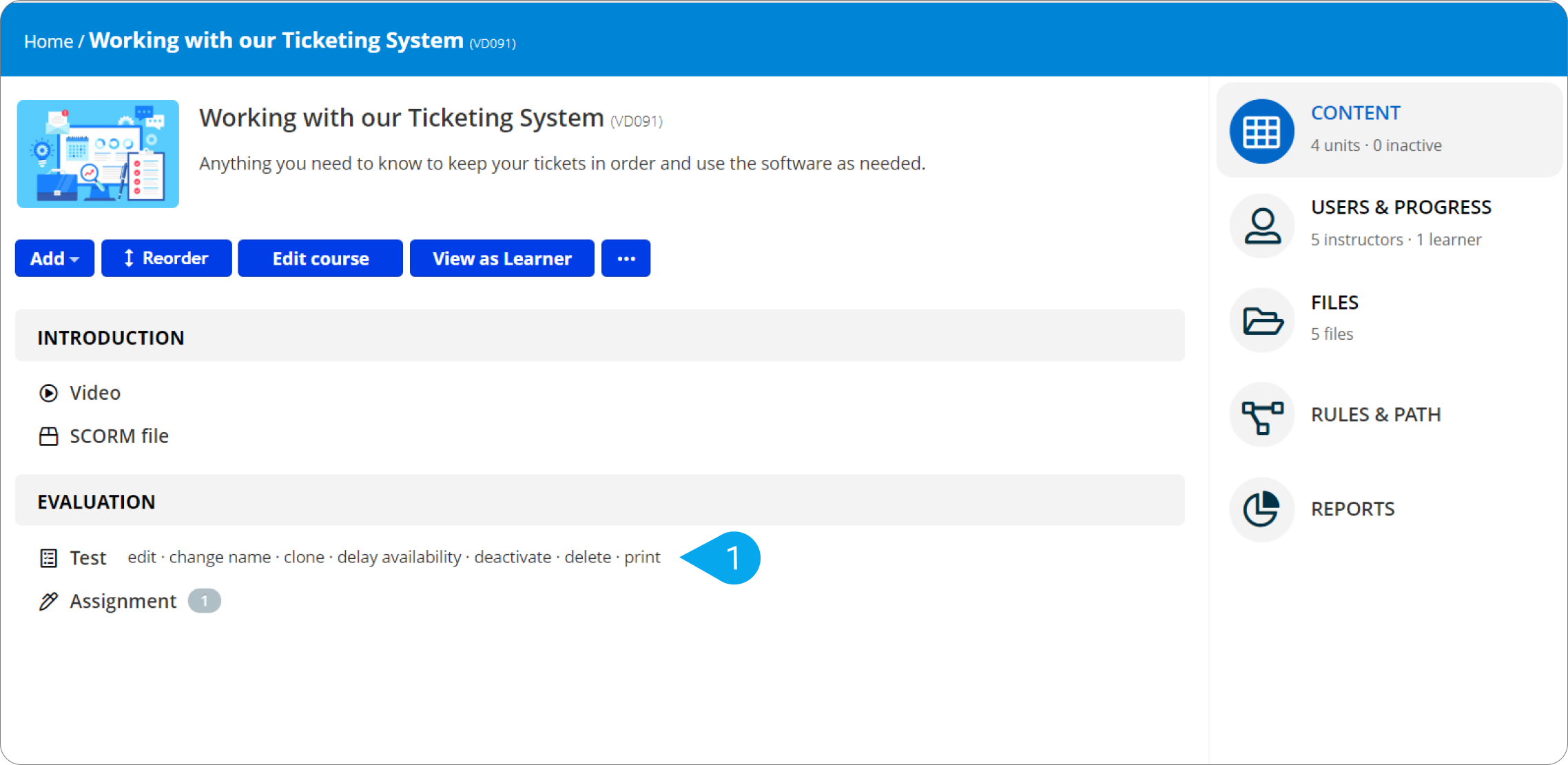Screen dimensions: 1568x765
Task: Click deactivate action for Test
Action: [513, 557]
